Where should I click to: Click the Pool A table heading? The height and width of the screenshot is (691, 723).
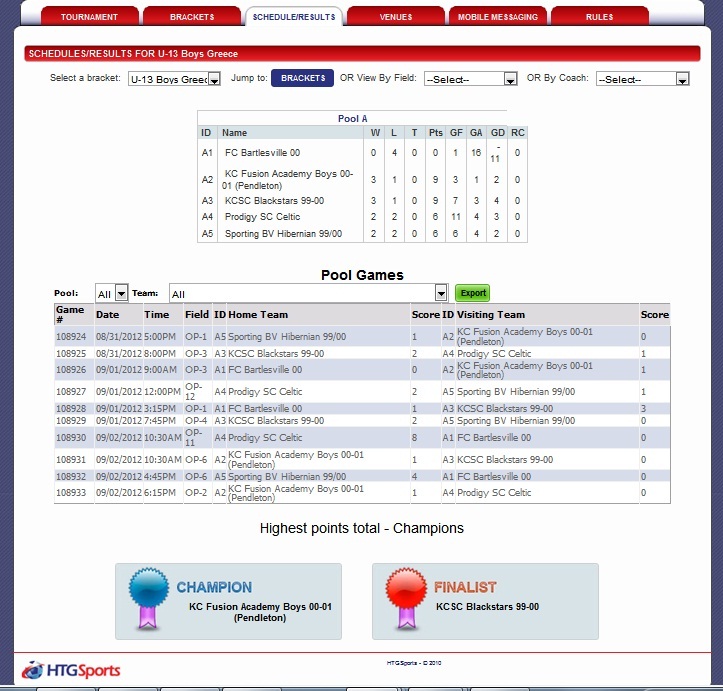[352, 119]
